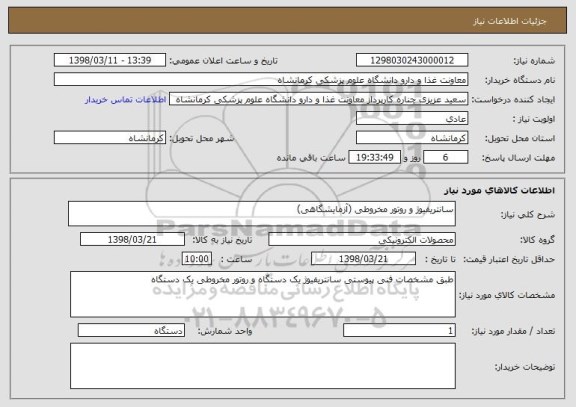Click the استان محل تحویل field کرمانشاه
Viewport: 576px width, 407px height.
coord(412,138)
